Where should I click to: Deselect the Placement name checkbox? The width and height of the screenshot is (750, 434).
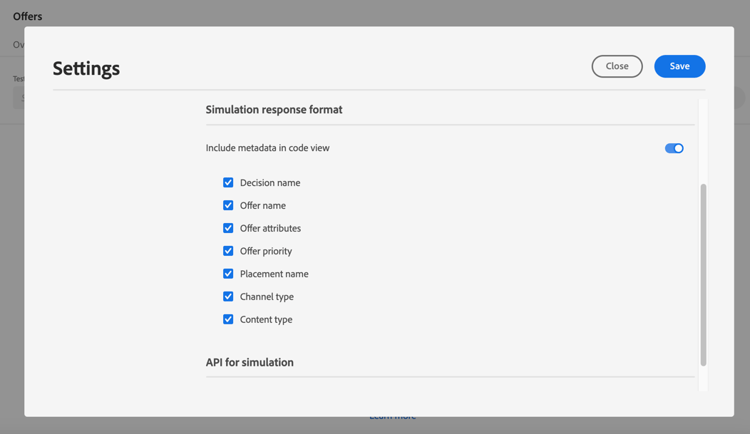tap(228, 274)
